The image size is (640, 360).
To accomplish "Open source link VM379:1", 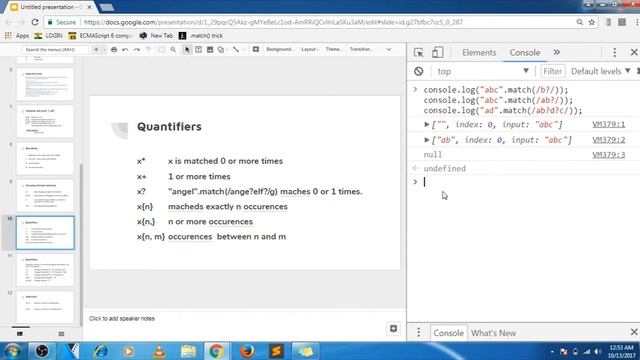I will click(609, 124).
